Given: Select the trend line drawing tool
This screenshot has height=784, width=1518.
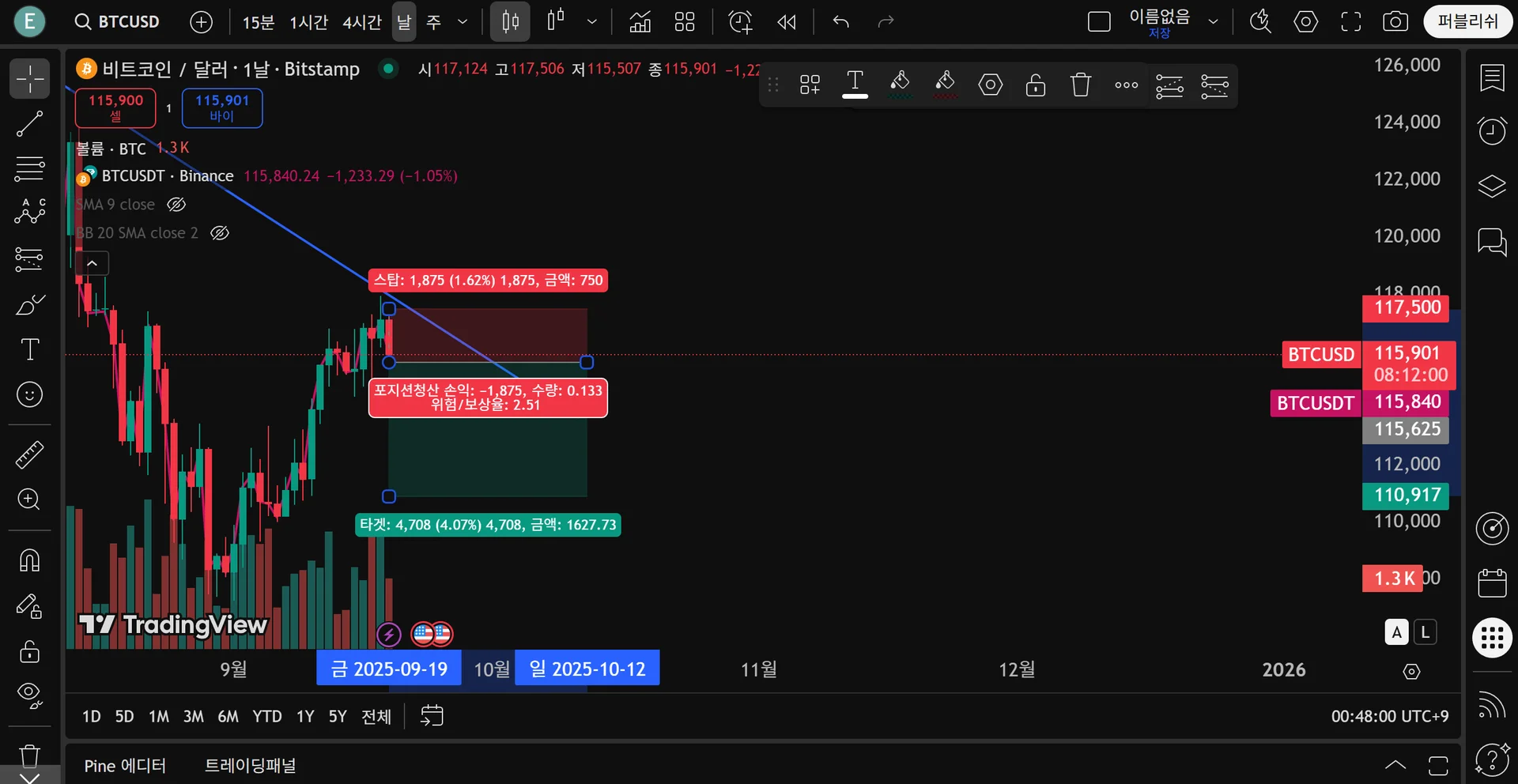Looking at the screenshot, I should pos(30,124).
